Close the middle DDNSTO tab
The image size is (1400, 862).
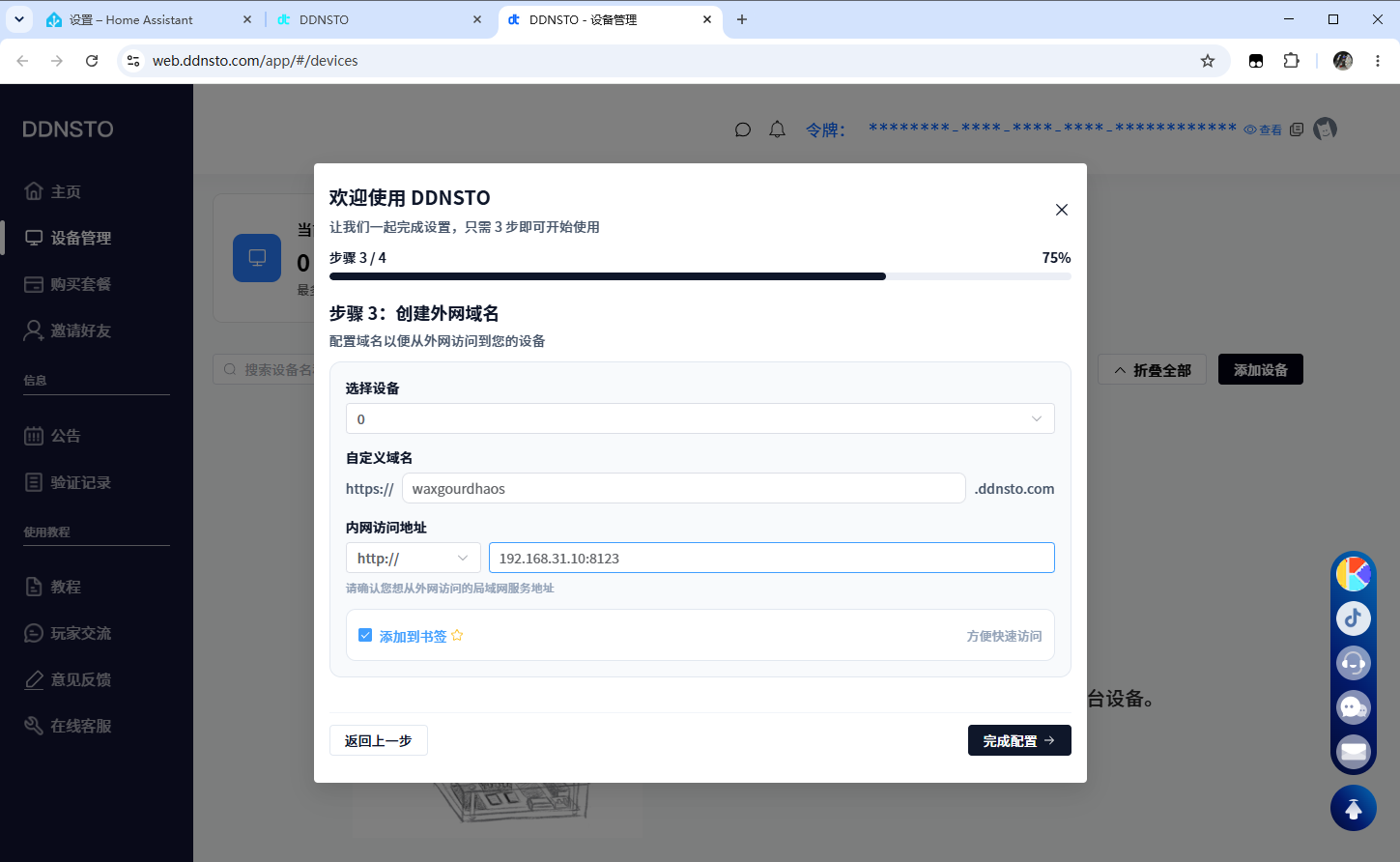point(477,19)
